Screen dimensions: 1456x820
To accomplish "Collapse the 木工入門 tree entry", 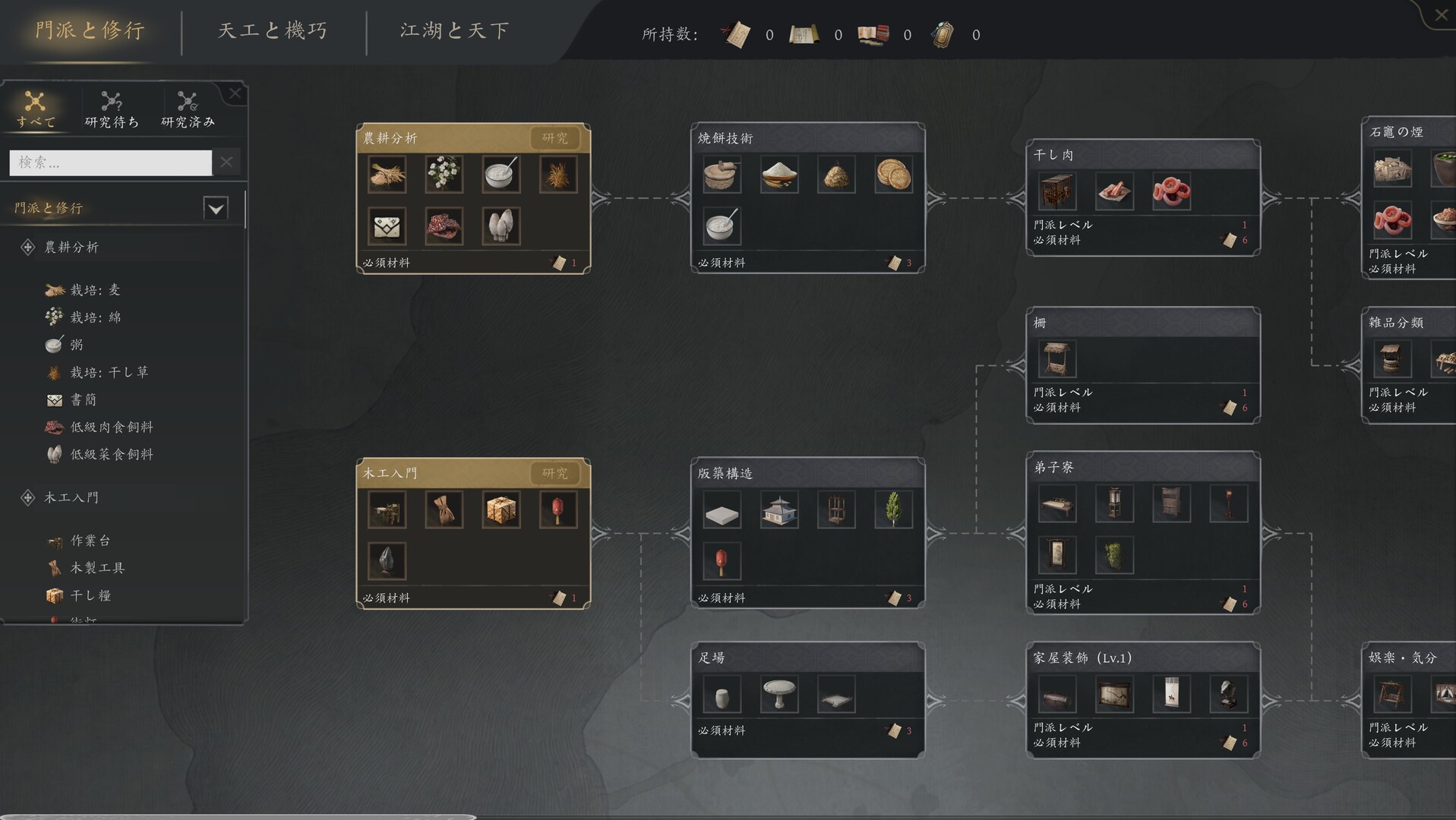I will pos(27,497).
